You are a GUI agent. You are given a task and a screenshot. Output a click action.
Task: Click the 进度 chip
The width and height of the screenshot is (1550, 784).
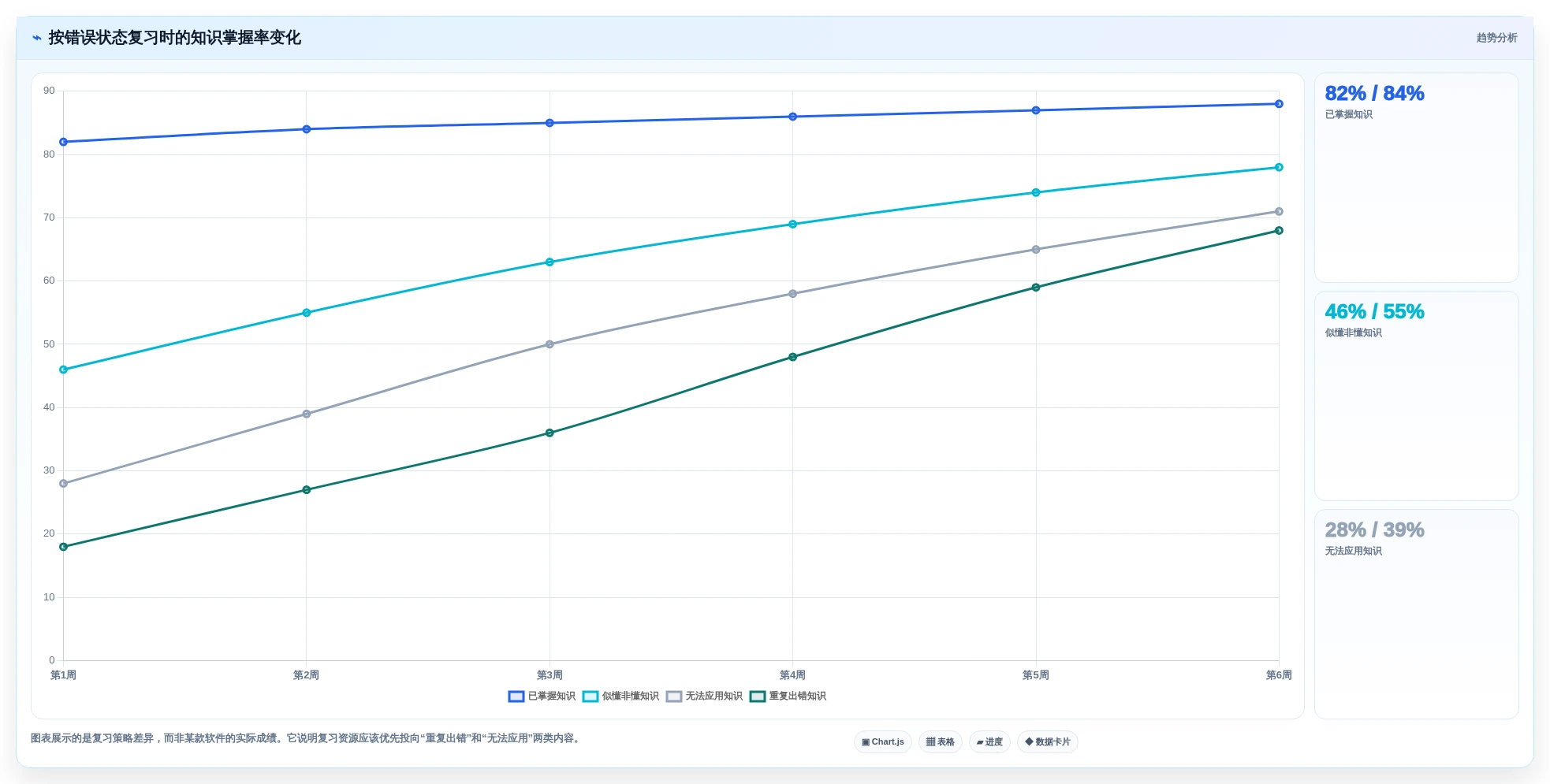pyautogui.click(x=989, y=742)
